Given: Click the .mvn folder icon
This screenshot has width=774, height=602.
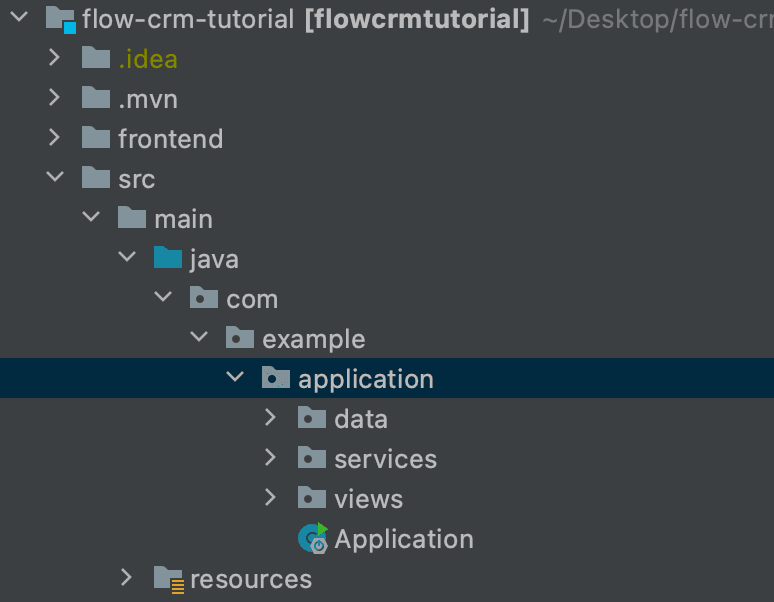Looking at the screenshot, I should (x=96, y=97).
